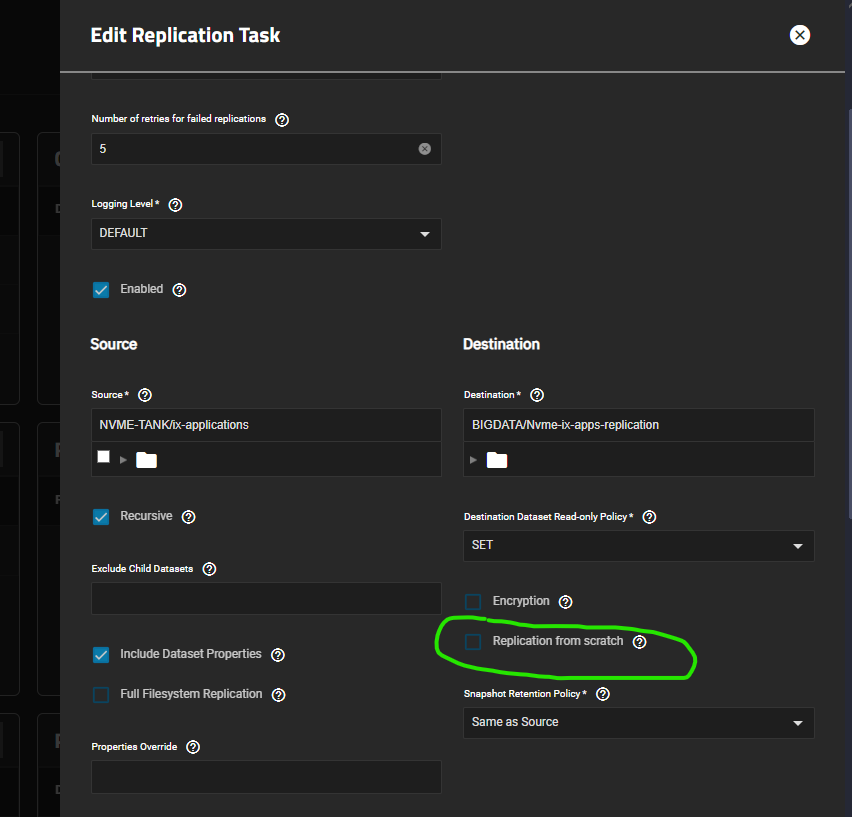The image size is (852, 817).
Task: Tick the Encryption checkbox
Action: [x=474, y=602]
